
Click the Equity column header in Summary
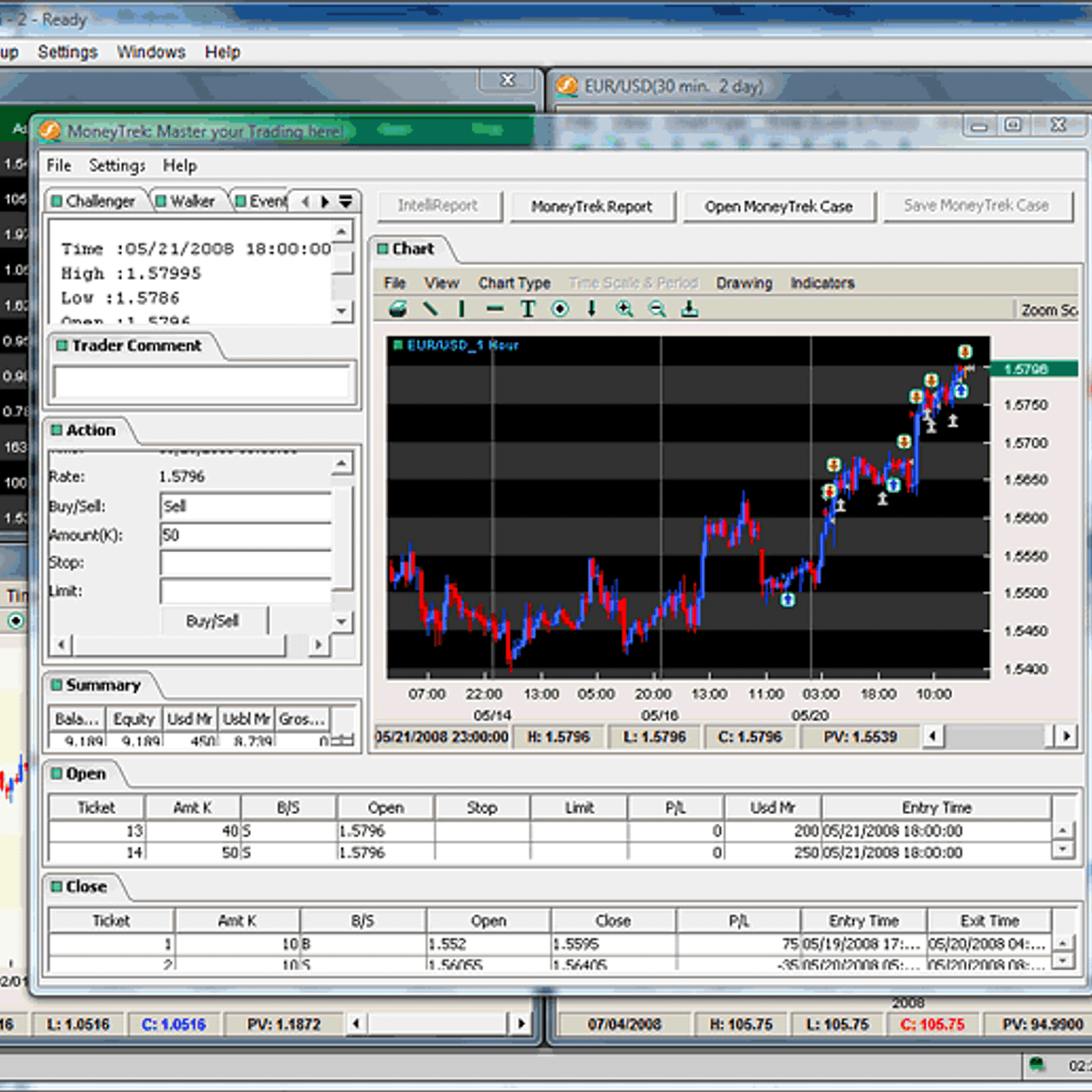coord(134,719)
